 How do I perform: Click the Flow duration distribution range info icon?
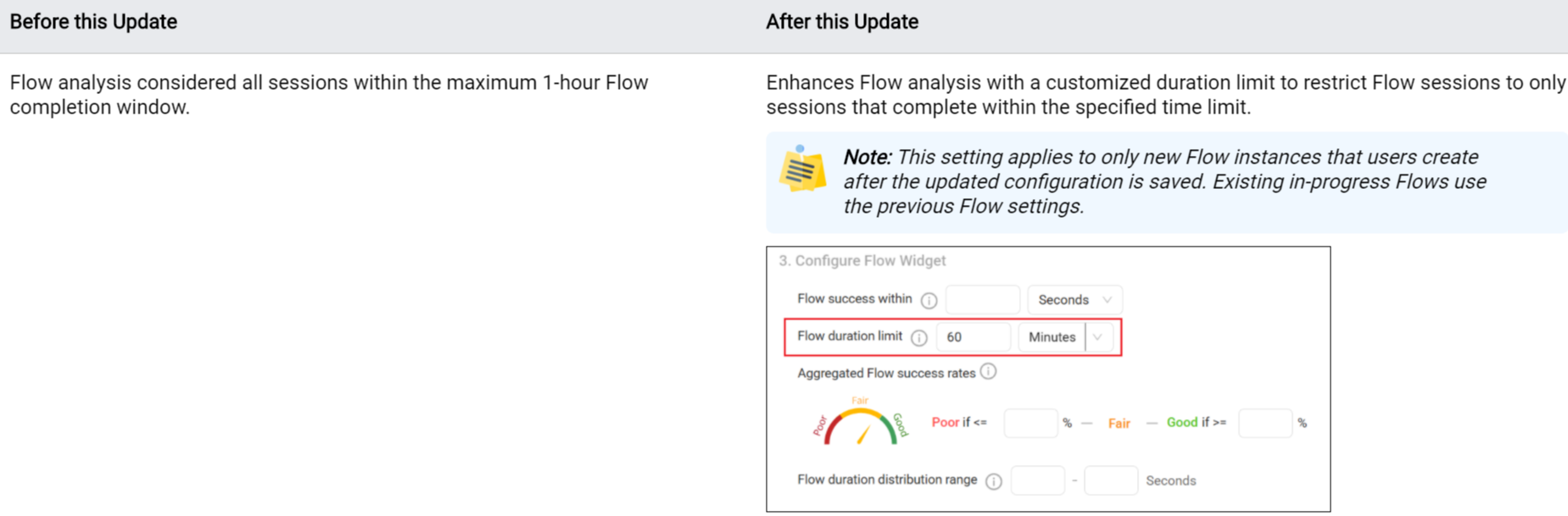pyautogui.click(x=994, y=480)
